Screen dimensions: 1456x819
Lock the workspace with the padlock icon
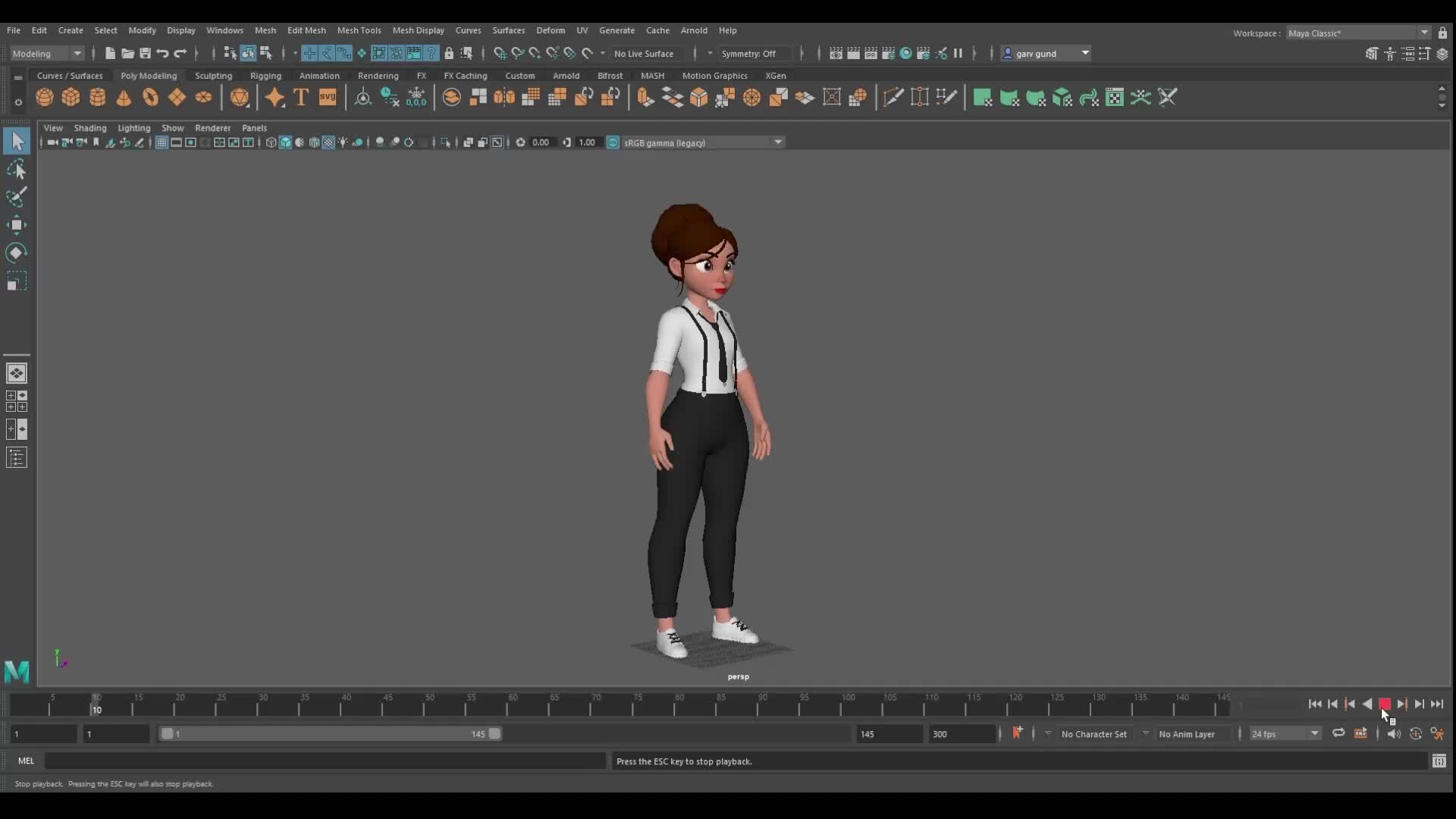click(1443, 33)
